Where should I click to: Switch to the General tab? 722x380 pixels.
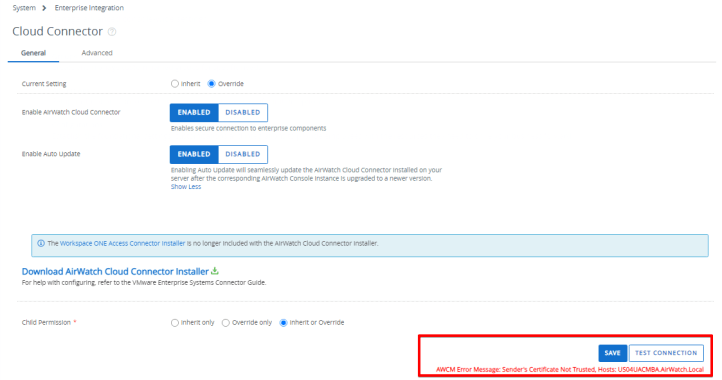pyautogui.click(x=33, y=53)
